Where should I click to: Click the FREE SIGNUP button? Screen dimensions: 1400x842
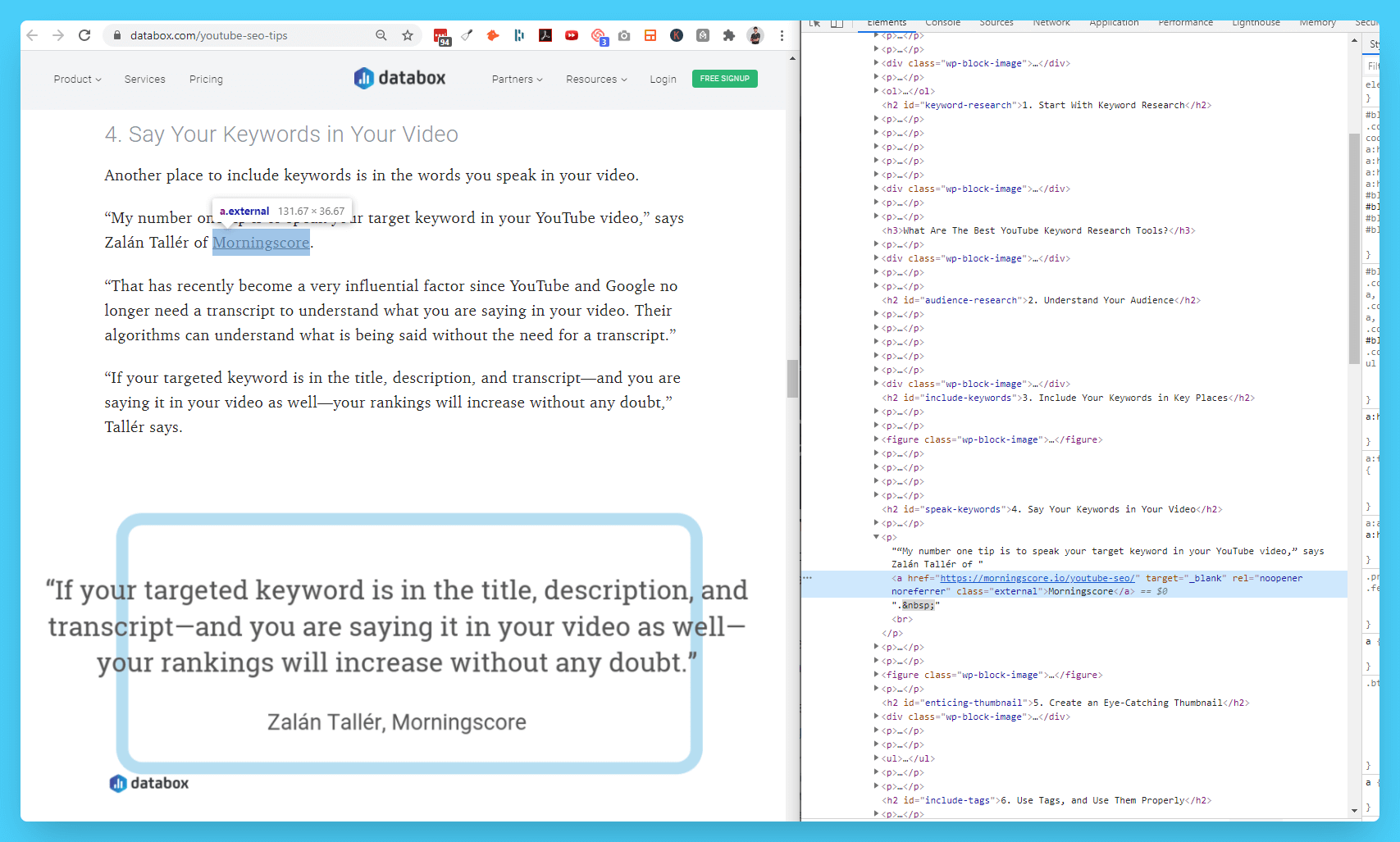(724, 79)
